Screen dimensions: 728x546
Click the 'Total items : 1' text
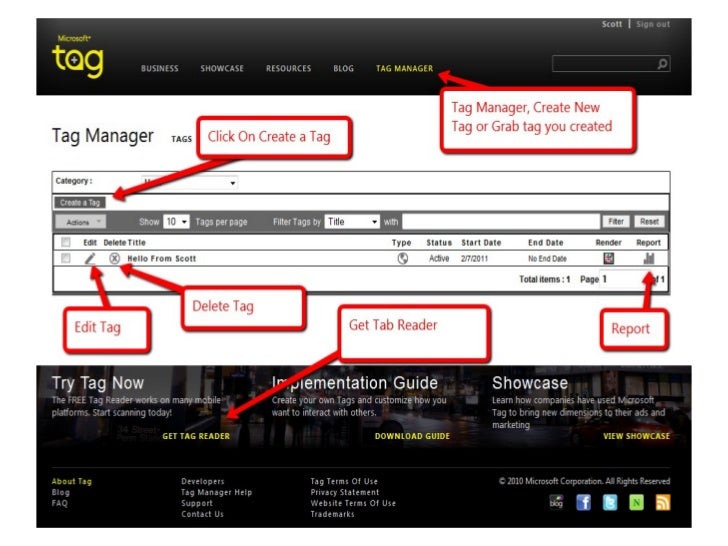(544, 279)
